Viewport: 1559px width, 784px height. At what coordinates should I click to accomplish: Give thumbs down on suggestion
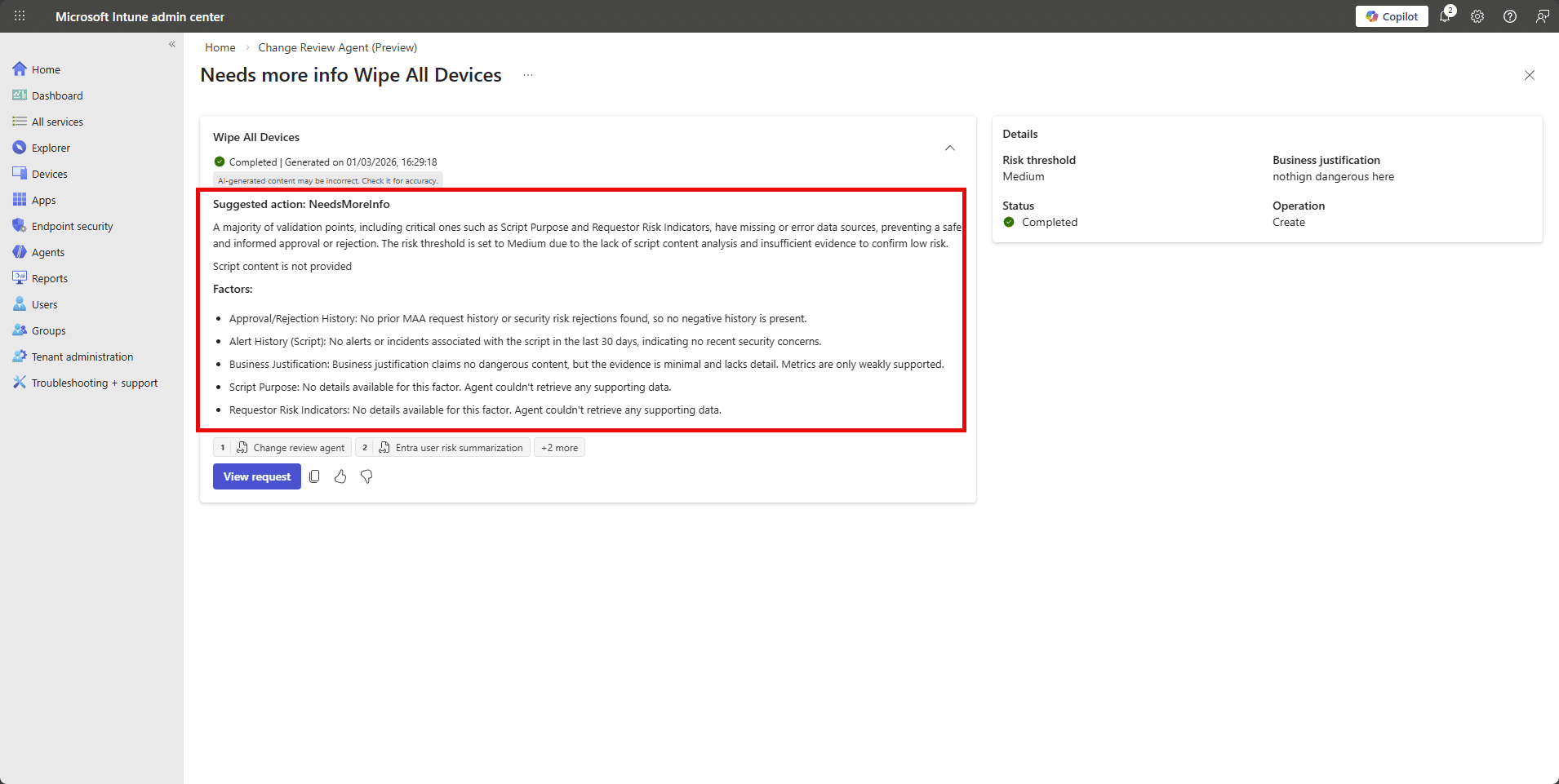(366, 476)
